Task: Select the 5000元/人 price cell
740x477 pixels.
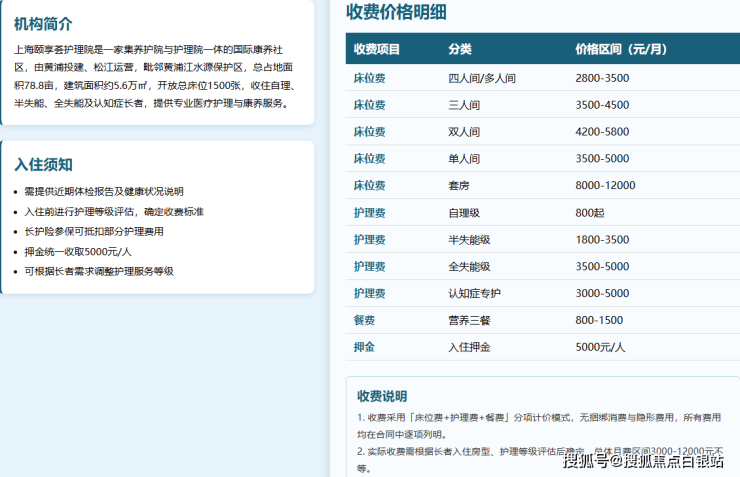Action: (600, 347)
